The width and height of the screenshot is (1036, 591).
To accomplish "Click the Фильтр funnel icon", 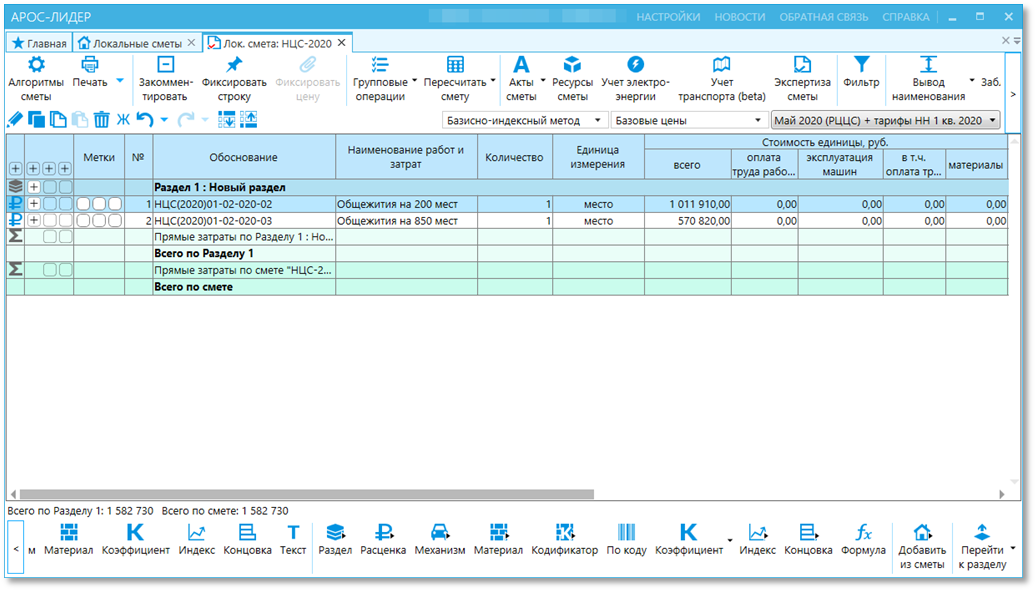I will pyautogui.click(x=861, y=65).
